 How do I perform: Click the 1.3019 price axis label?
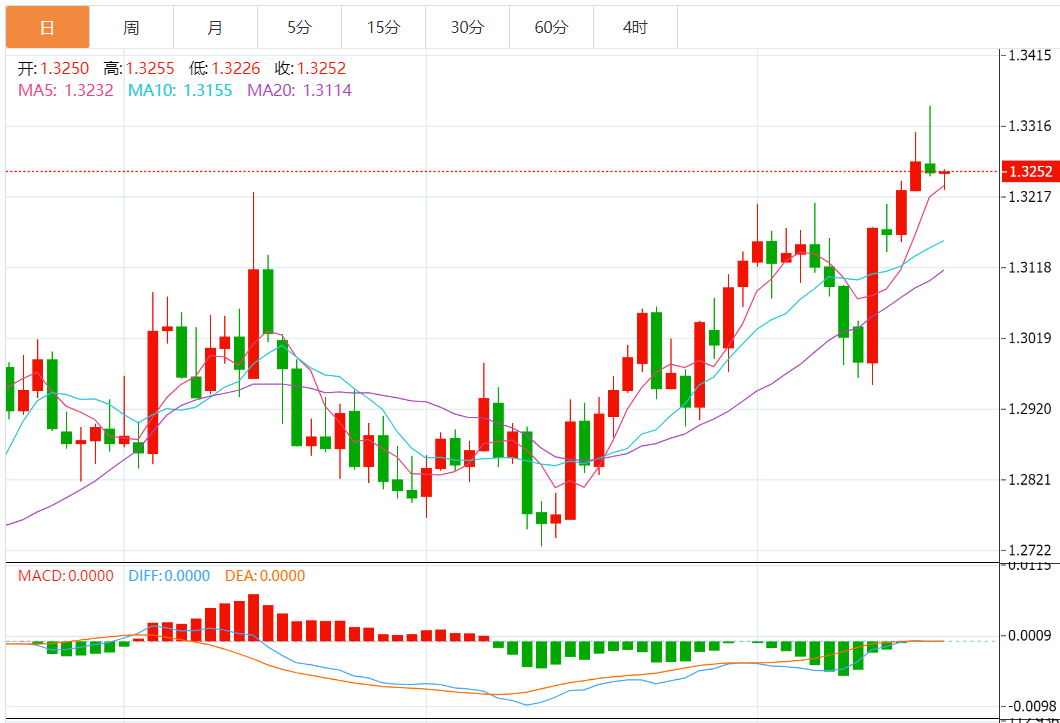tap(1030, 338)
